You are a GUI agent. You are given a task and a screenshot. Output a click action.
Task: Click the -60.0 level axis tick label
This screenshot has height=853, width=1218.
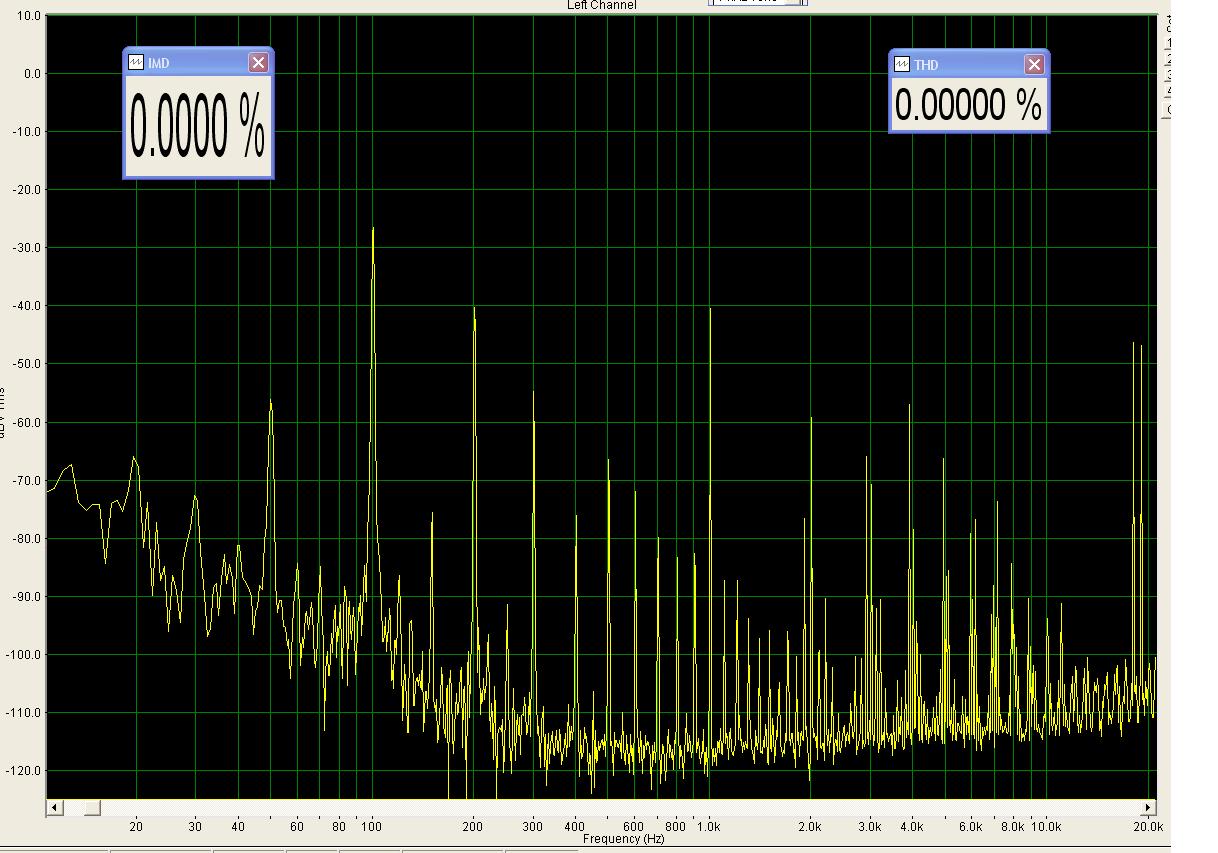(27, 422)
